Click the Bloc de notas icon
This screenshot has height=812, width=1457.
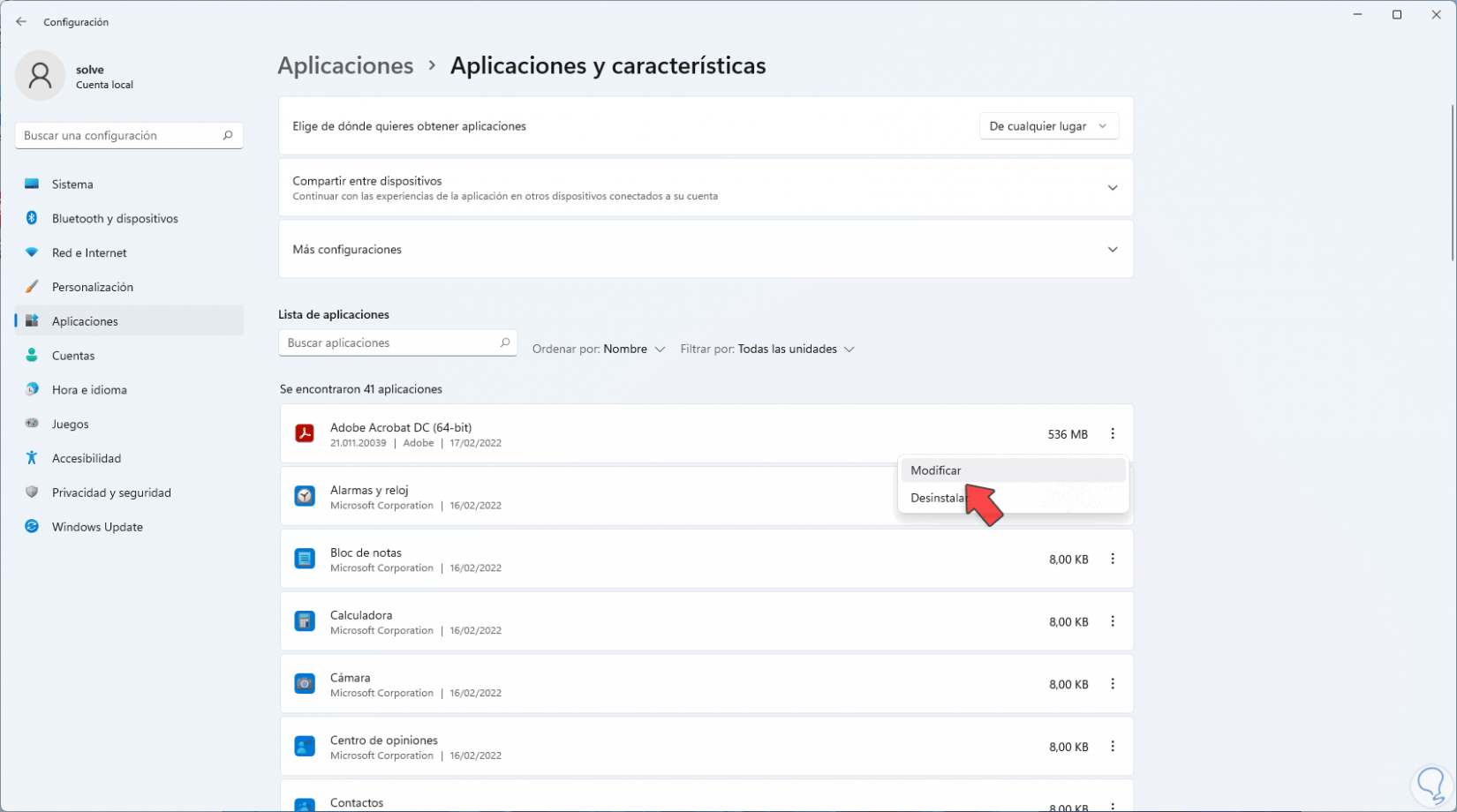(x=305, y=559)
